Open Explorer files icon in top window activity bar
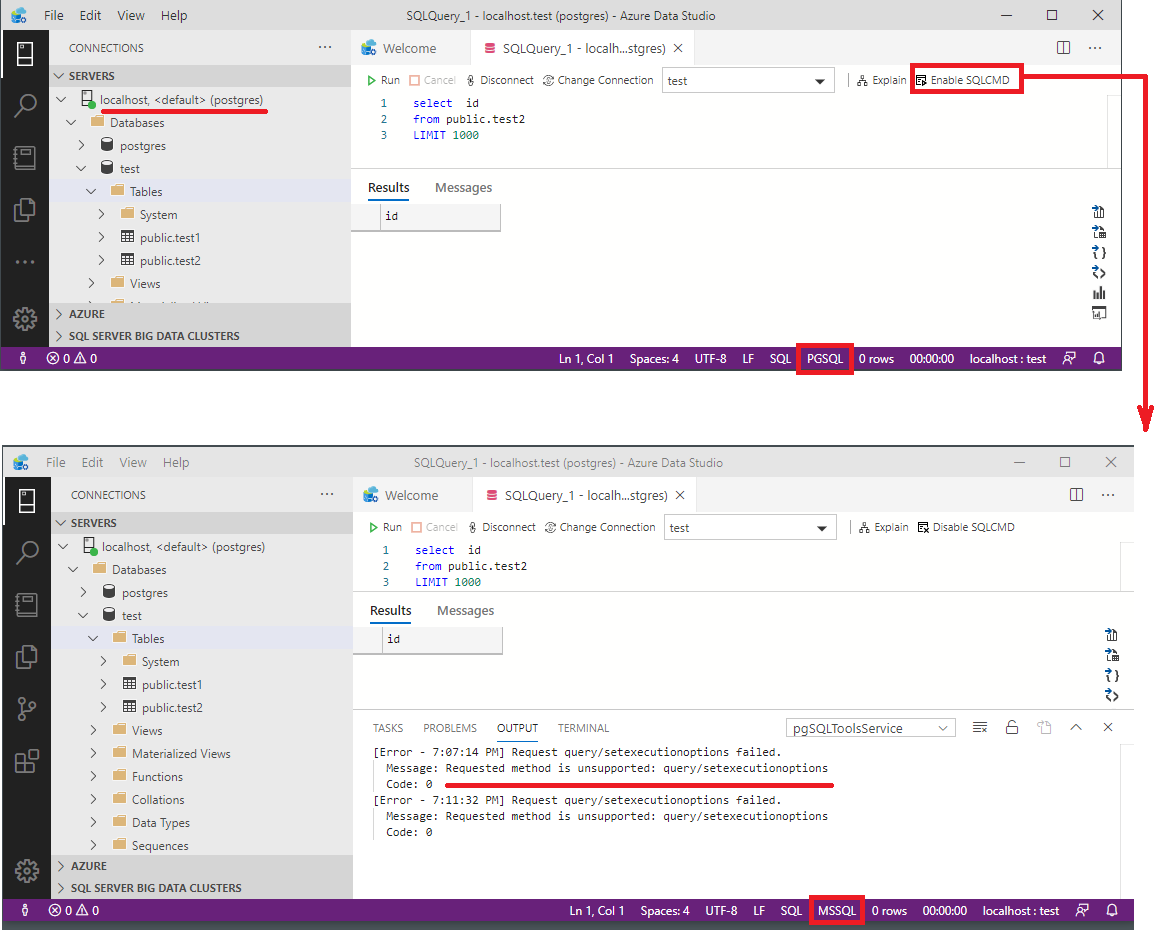The image size is (1168, 937). pyautogui.click(x=25, y=209)
